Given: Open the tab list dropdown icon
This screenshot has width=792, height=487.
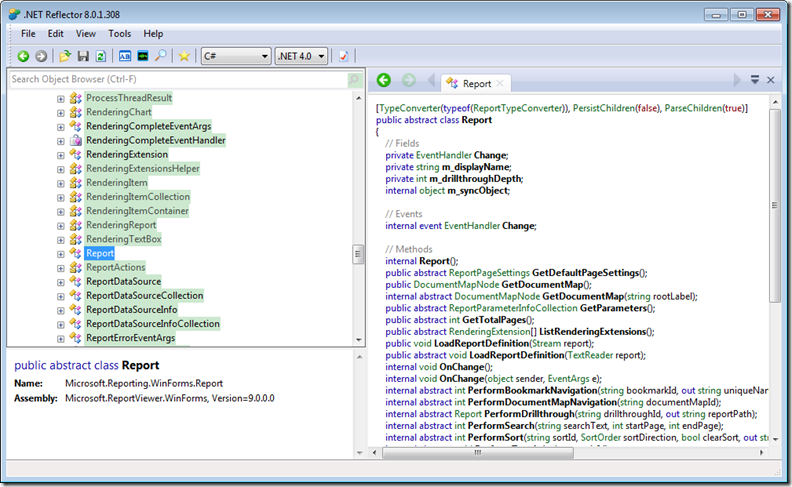Looking at the screenshot, I should pyautogui.click(x=755, y=79).
